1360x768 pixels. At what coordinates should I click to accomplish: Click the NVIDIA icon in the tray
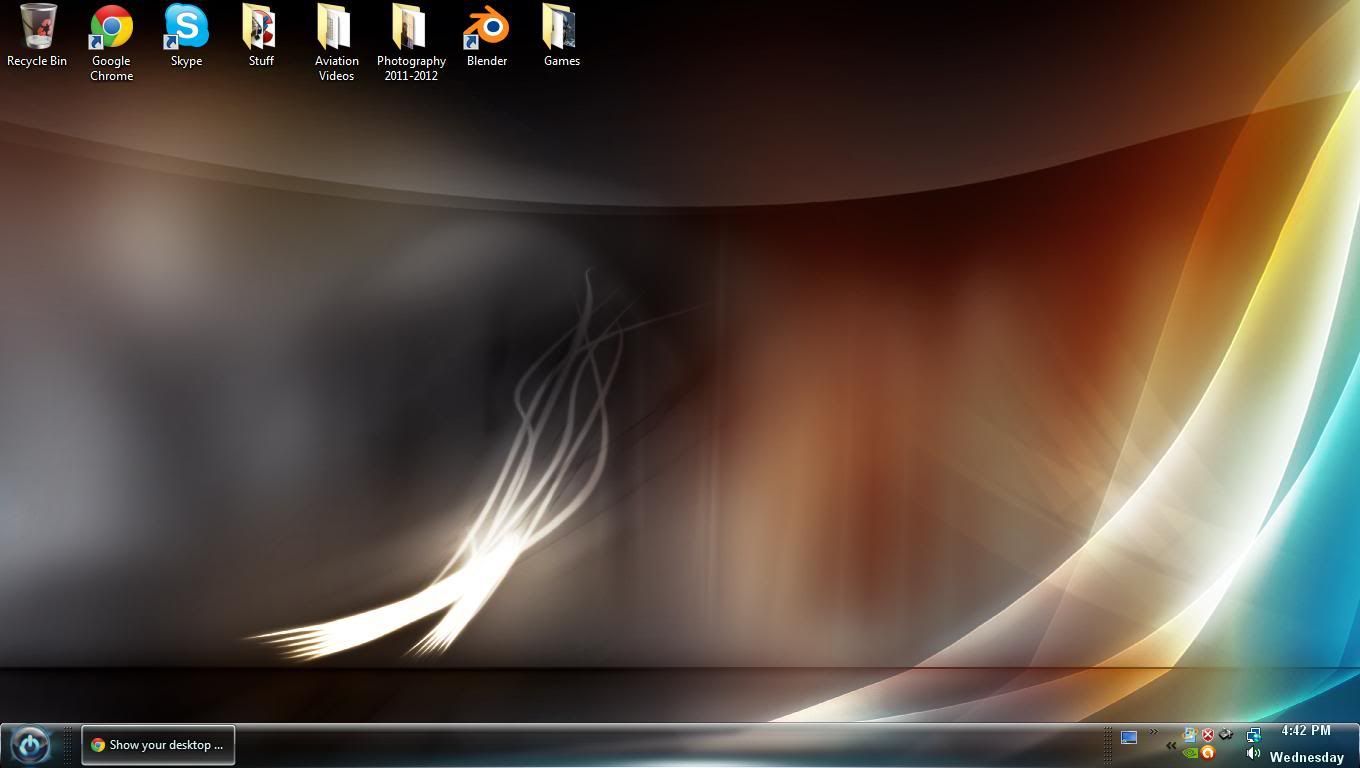click(x=1190, y=752)
